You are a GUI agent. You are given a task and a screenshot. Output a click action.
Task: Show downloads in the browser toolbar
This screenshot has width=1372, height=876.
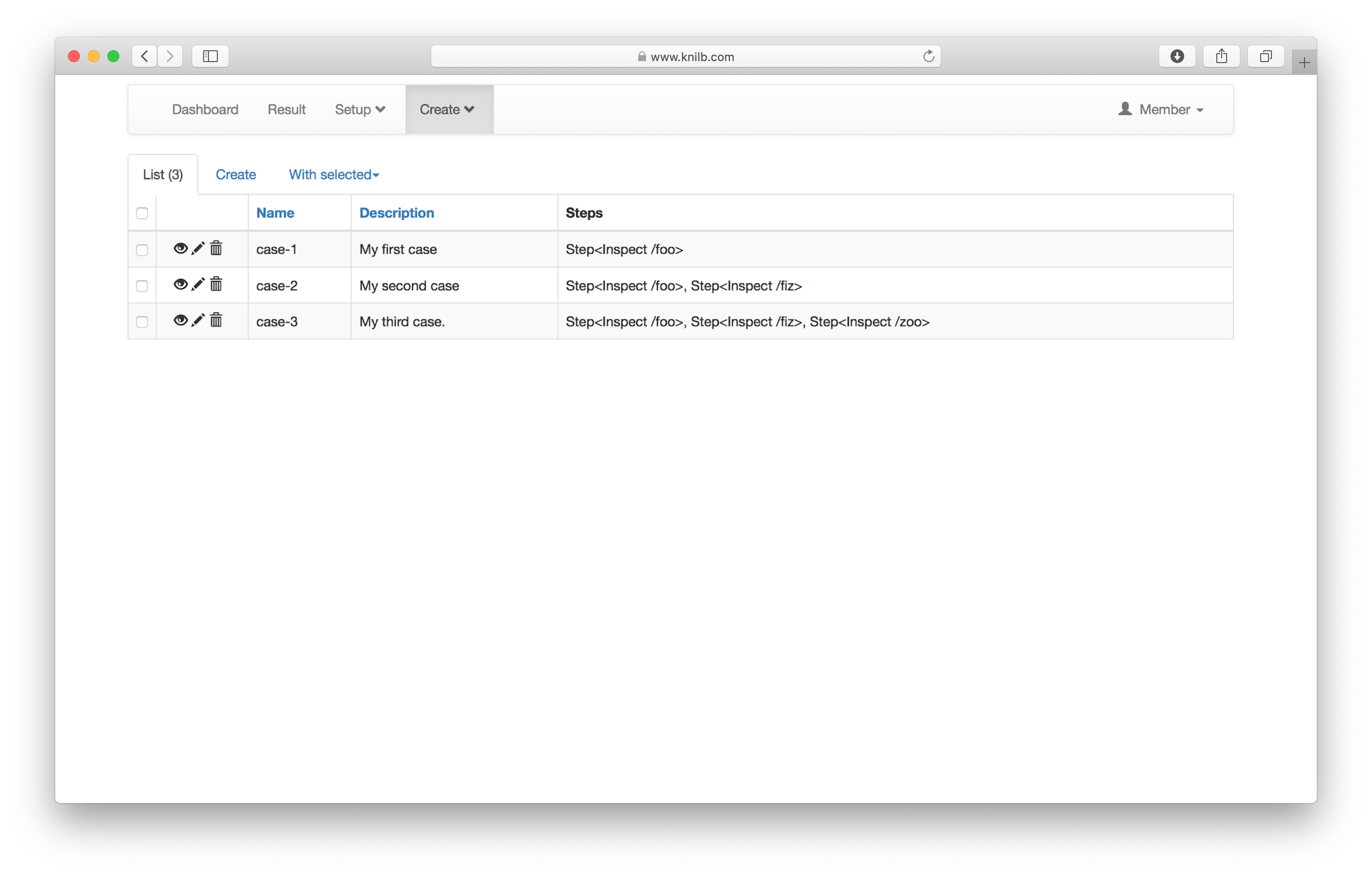(x=1176, y=56)
